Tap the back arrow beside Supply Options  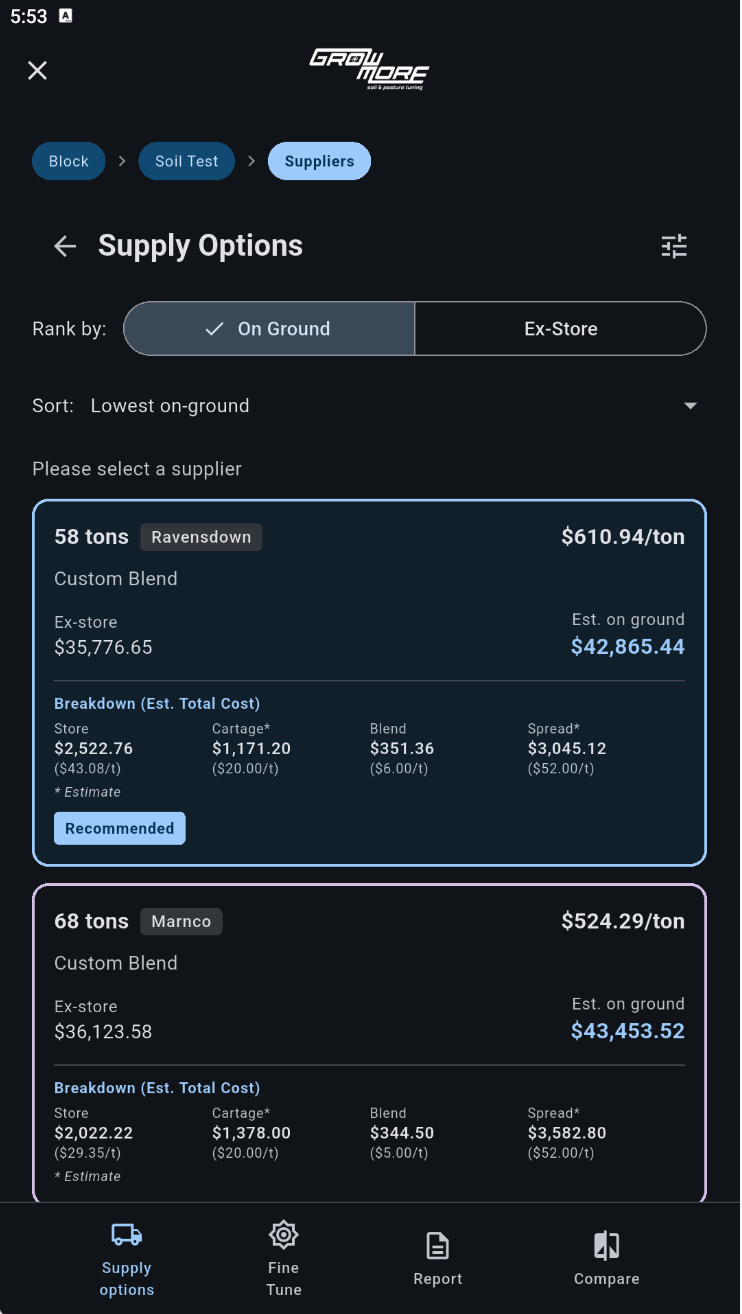tap(64, 246)
